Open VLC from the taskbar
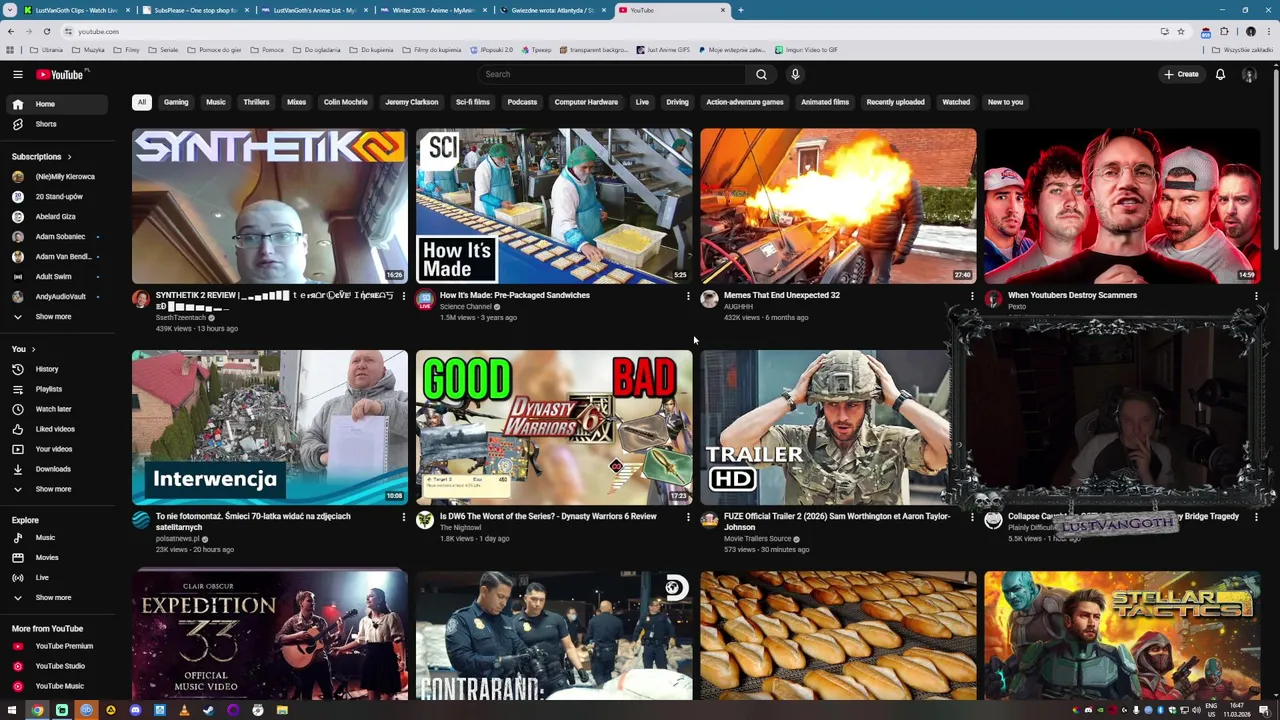1280x720 pixels. [184, 710]
